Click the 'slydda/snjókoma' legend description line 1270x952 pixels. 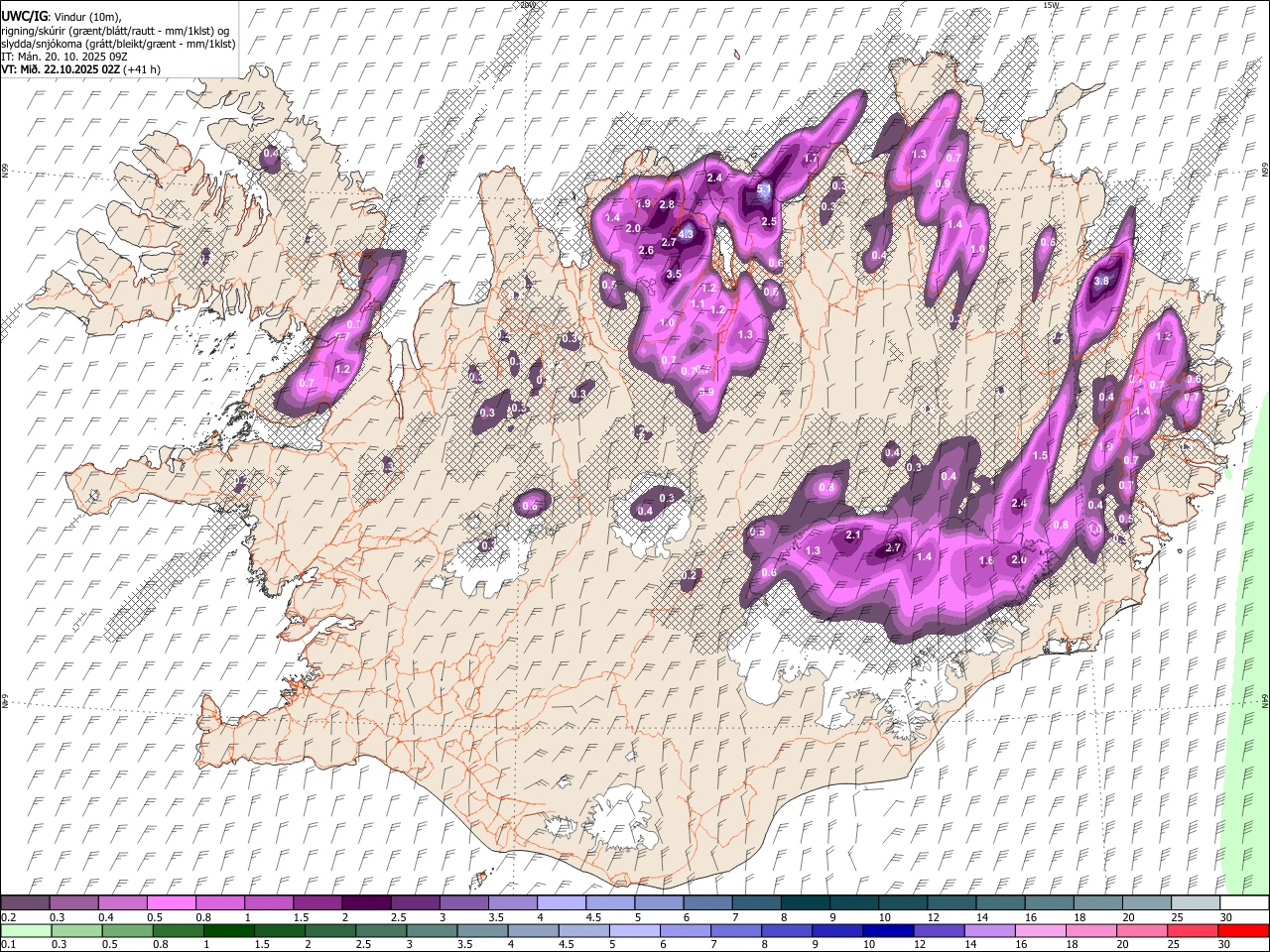point(118,44)
